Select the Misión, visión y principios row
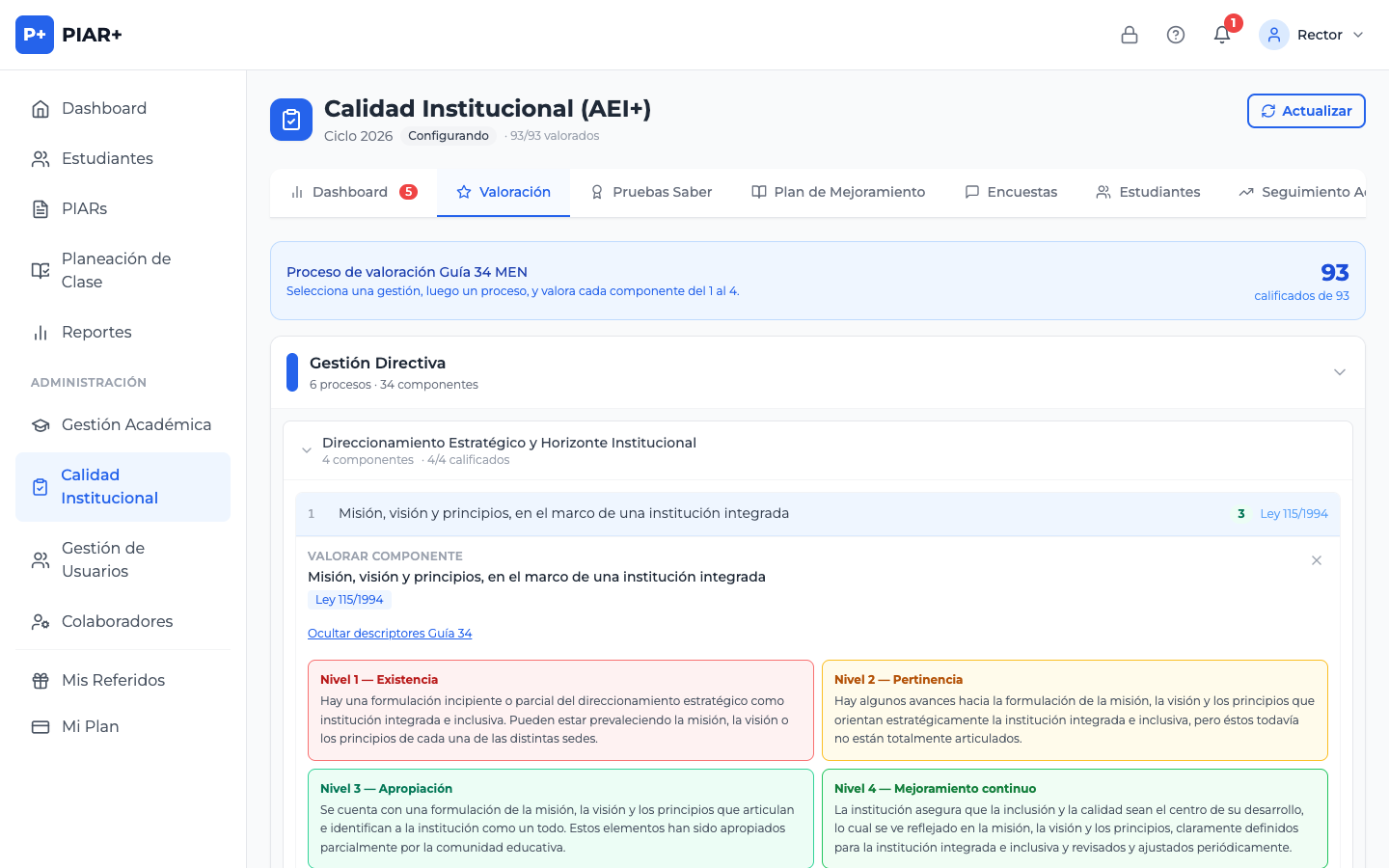 coord(818,514)
